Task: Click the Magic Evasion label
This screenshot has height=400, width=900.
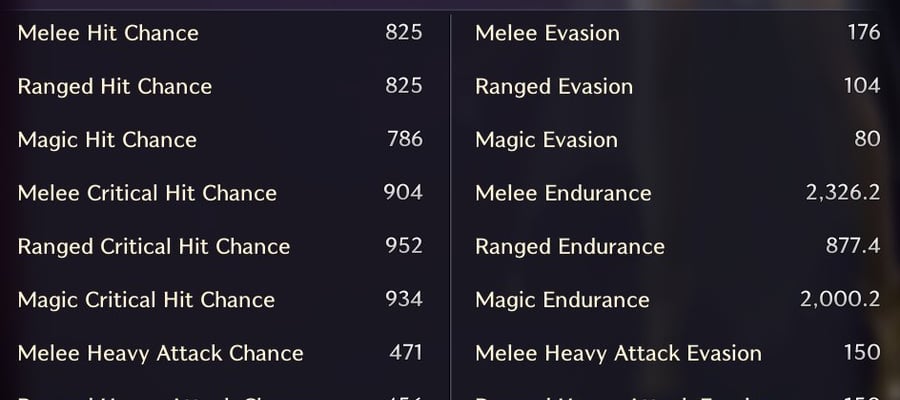Action: tap(546, 140)
